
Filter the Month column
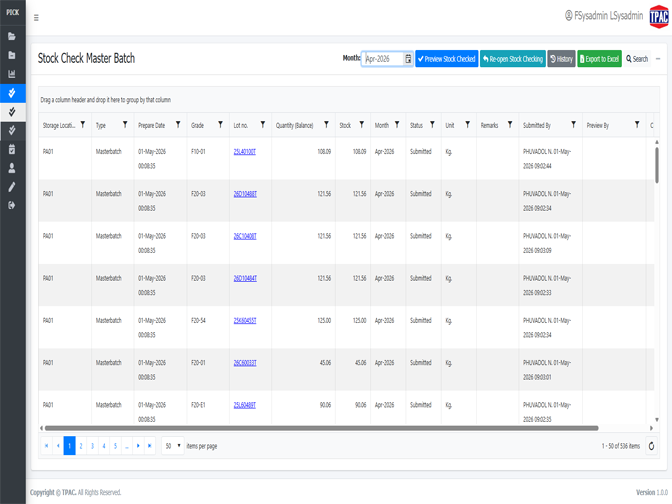[x=397, y=125]
